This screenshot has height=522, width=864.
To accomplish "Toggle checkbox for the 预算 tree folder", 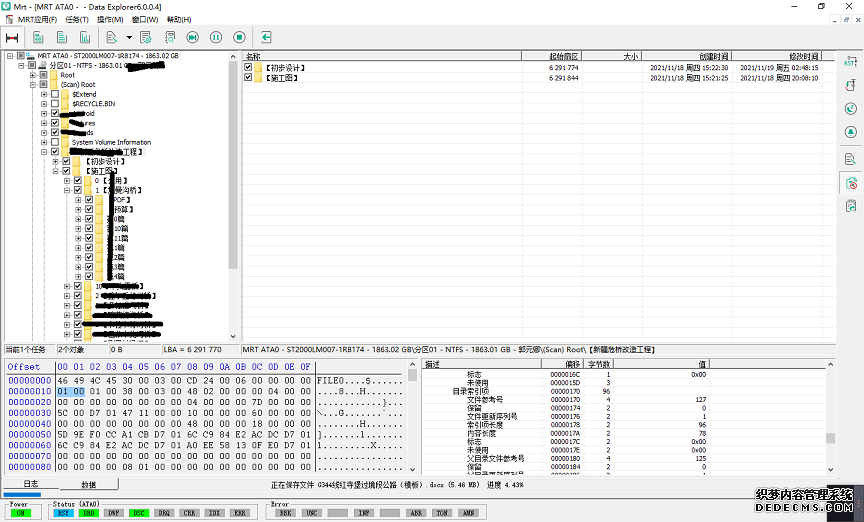I will click(89, 209).
